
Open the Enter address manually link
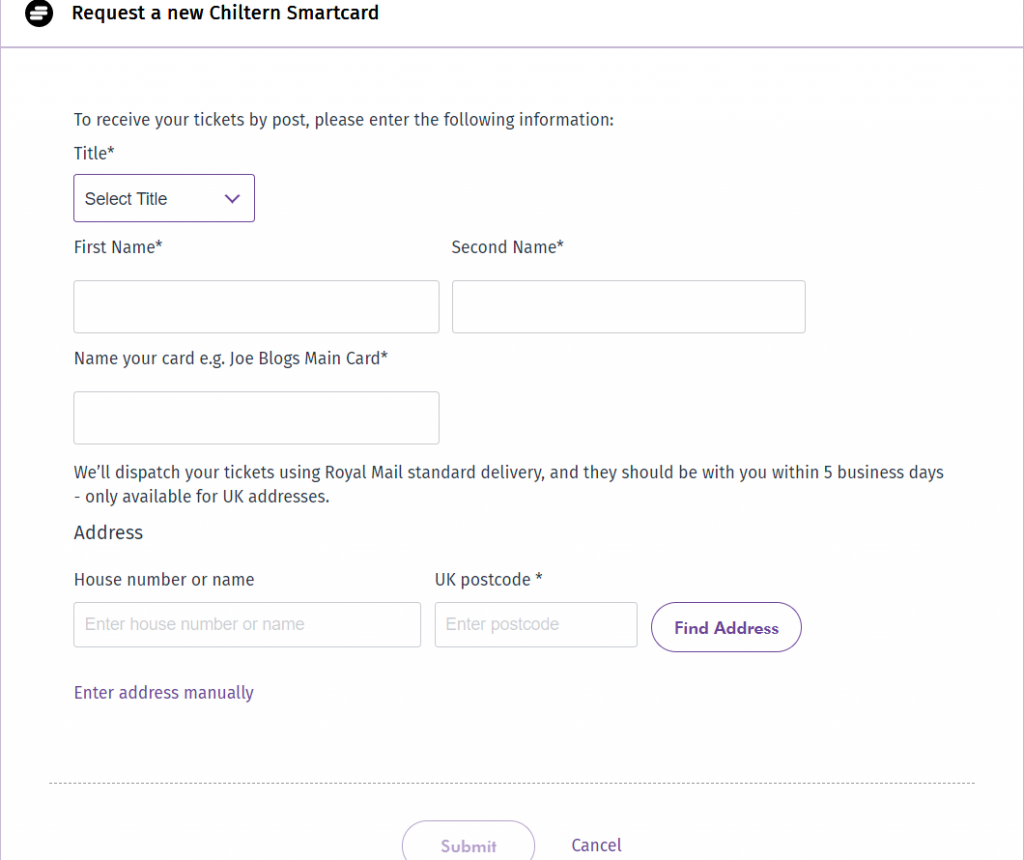click(163, 692)
